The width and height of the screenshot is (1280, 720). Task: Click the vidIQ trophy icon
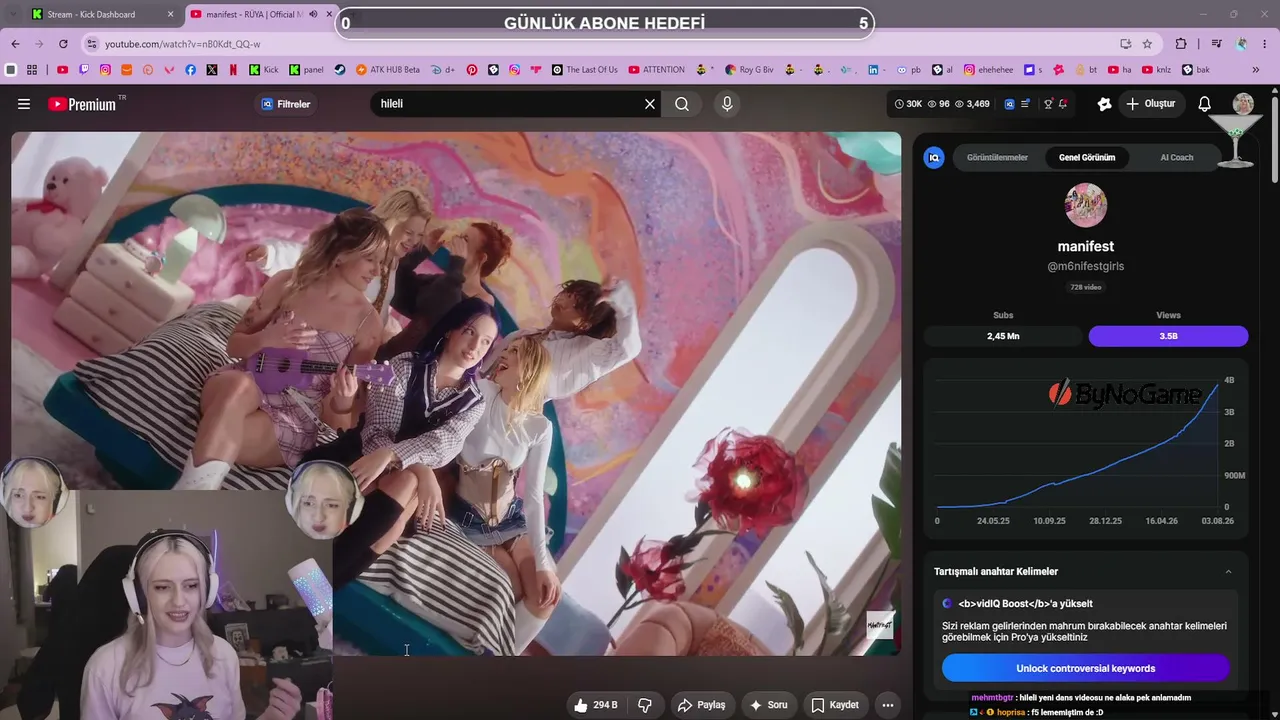[1048, 104]
